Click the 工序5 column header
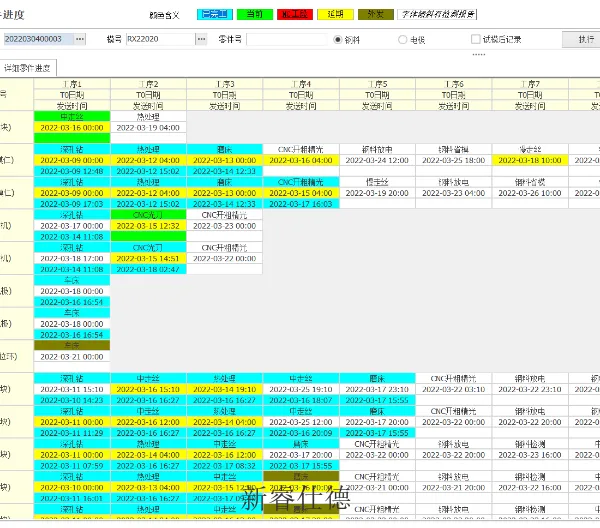The width and height of the screenshot is (600, 528). coord(377,84)
